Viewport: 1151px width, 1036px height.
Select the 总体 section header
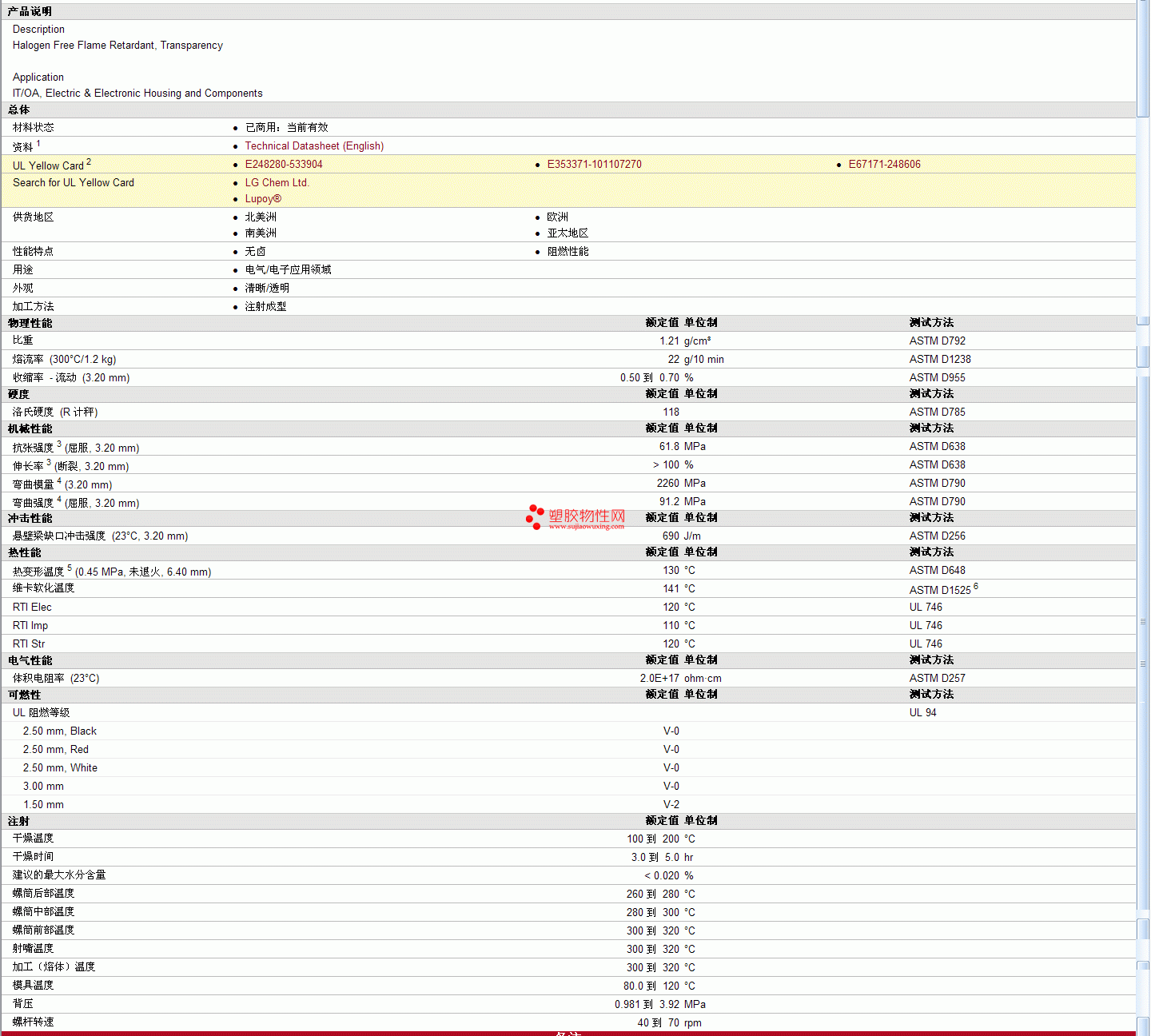[568, 110]
